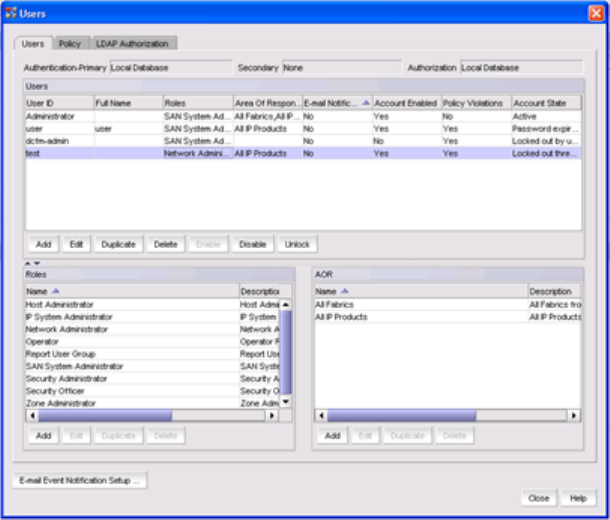Viewport: 610px width, 520px height.
Task: Select the Users tab
Action: (33, 44)
